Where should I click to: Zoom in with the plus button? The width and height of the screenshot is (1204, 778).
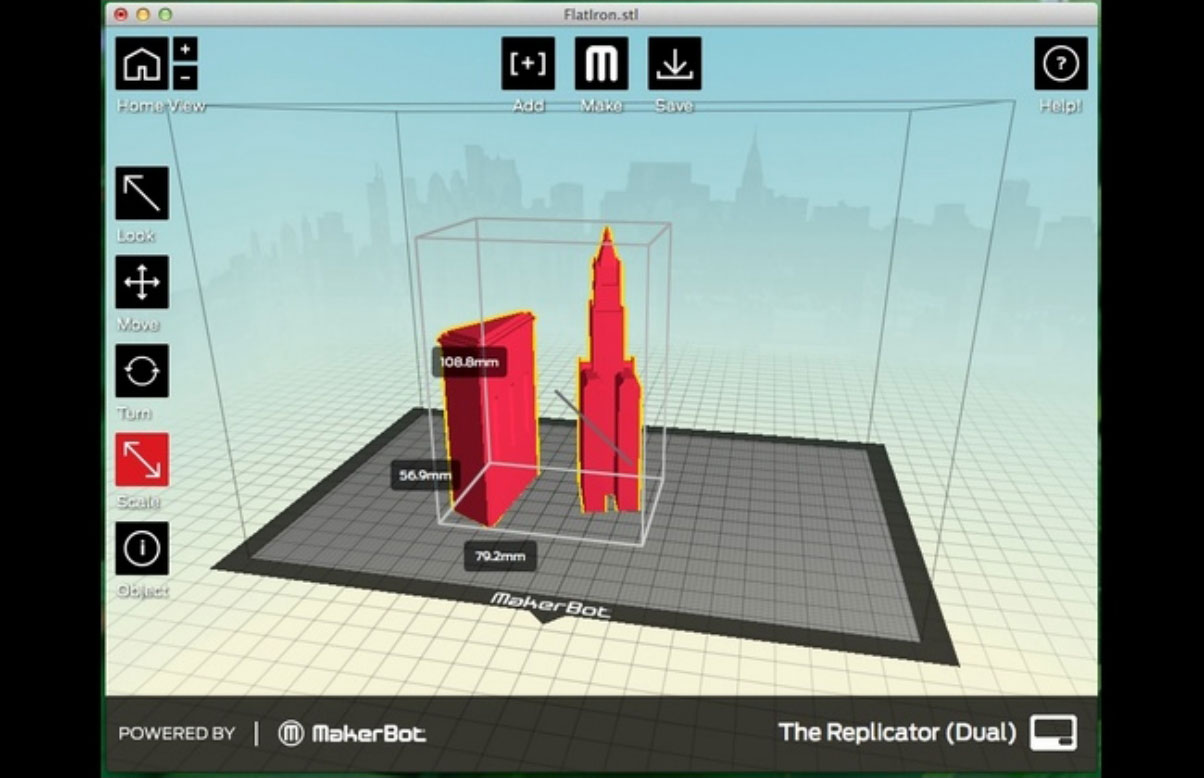[186, 50]
